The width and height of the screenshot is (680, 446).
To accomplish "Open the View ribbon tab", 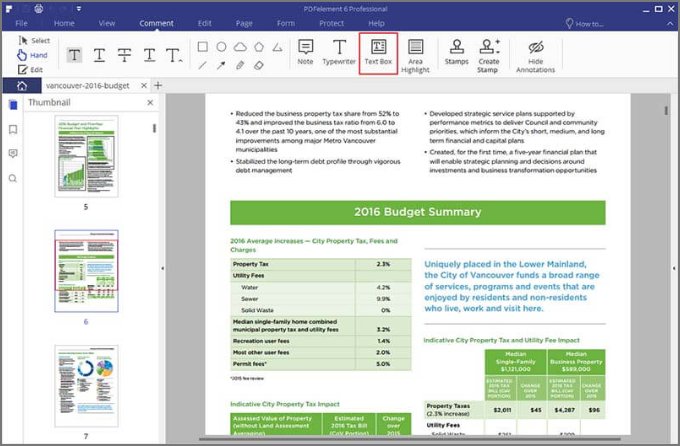I will point(107,23).
